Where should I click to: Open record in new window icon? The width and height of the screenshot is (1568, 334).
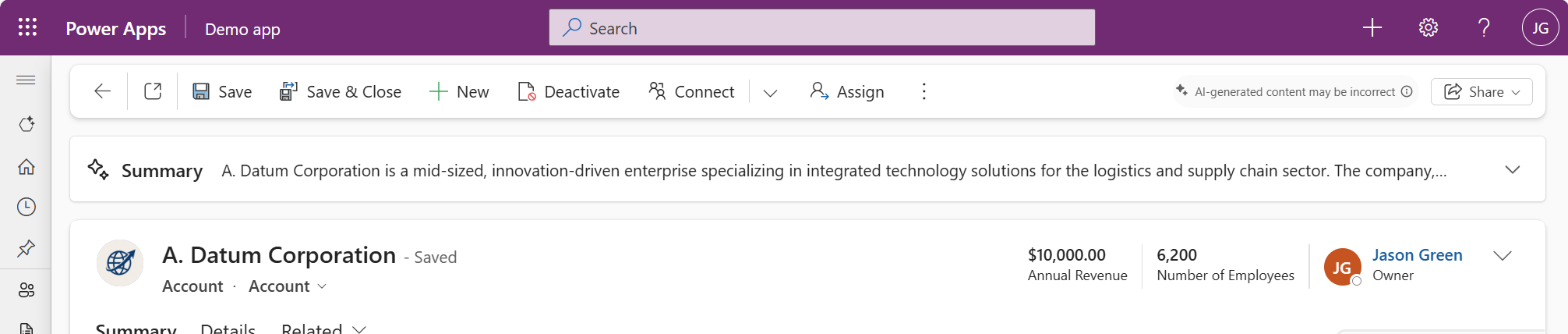point(153,91)
